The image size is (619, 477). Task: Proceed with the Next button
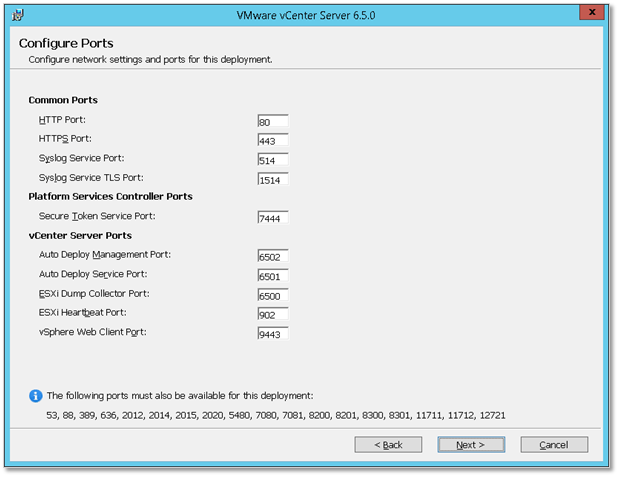click(x=471, y=445)
